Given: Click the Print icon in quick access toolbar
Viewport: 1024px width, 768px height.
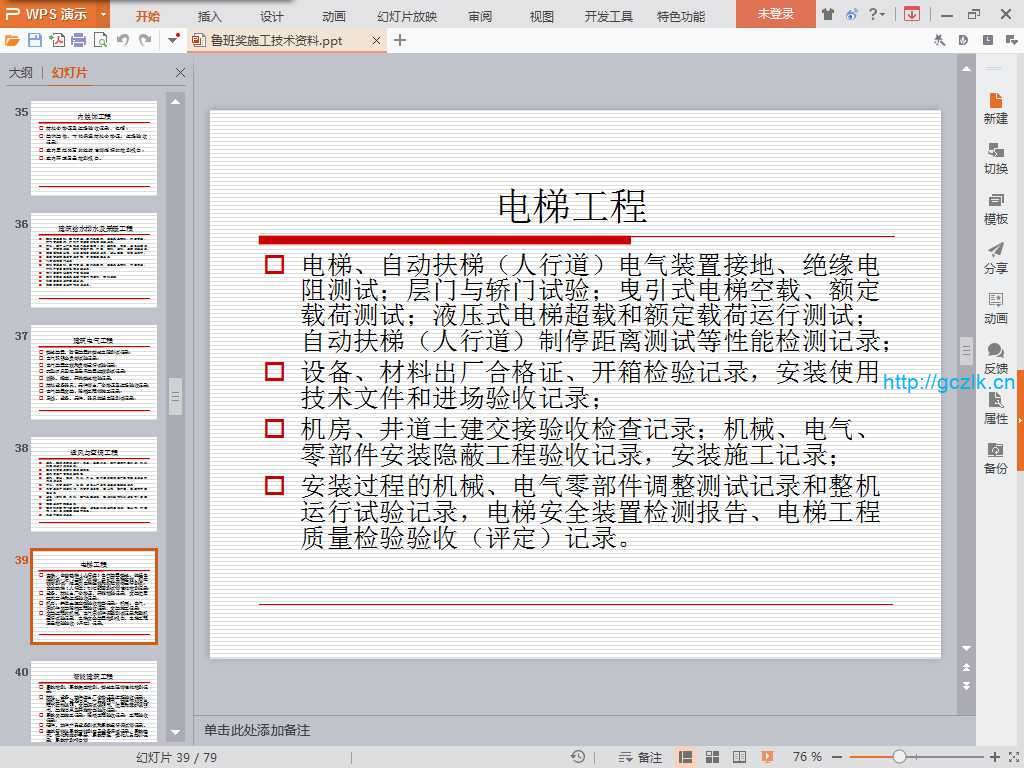Looking at the screenshot, I should [x=78, y=40].
